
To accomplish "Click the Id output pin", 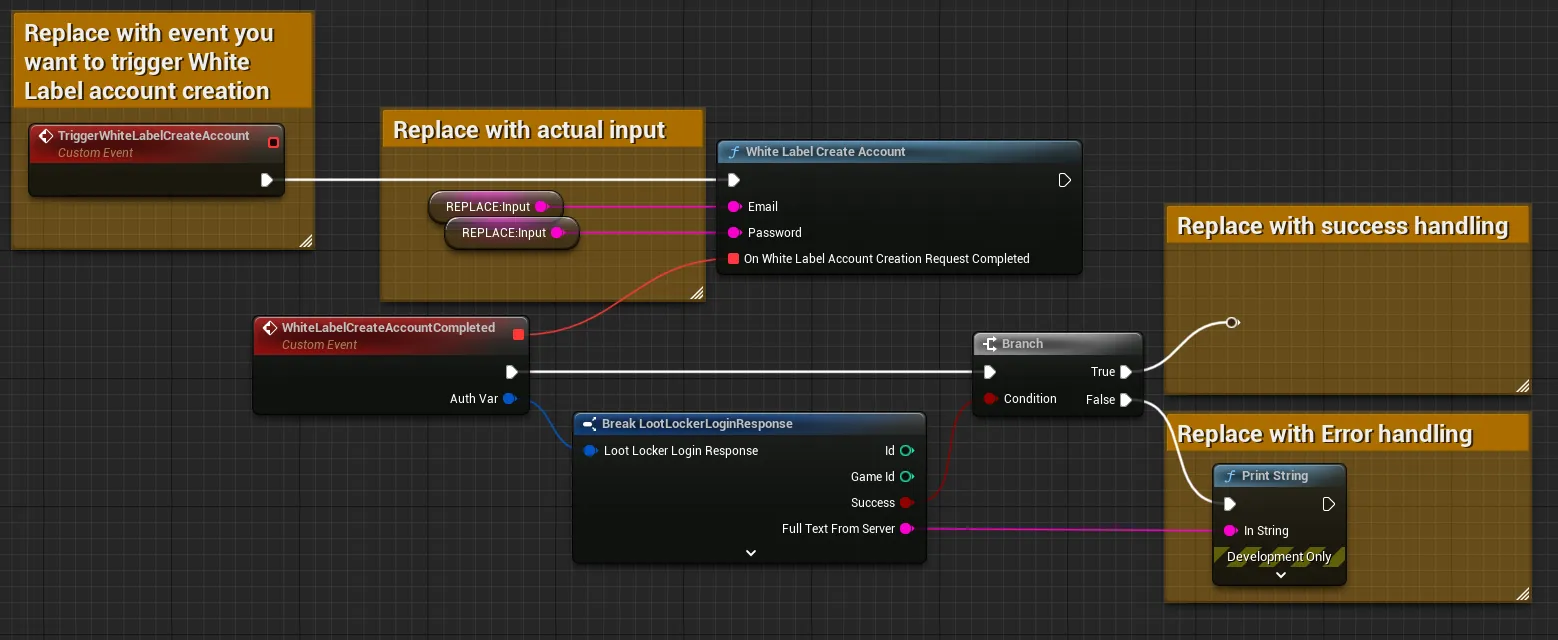I will [906, 451].
